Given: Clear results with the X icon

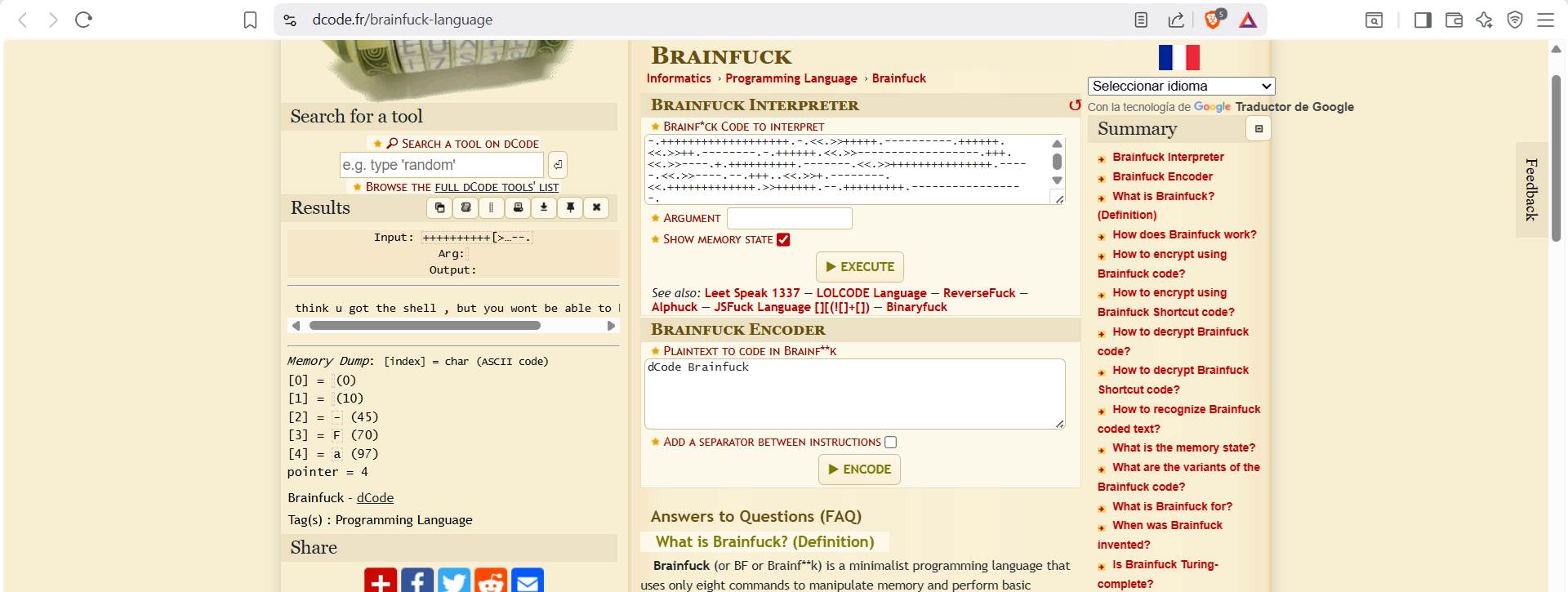Looking at the screenshot, I should [596, 207].
